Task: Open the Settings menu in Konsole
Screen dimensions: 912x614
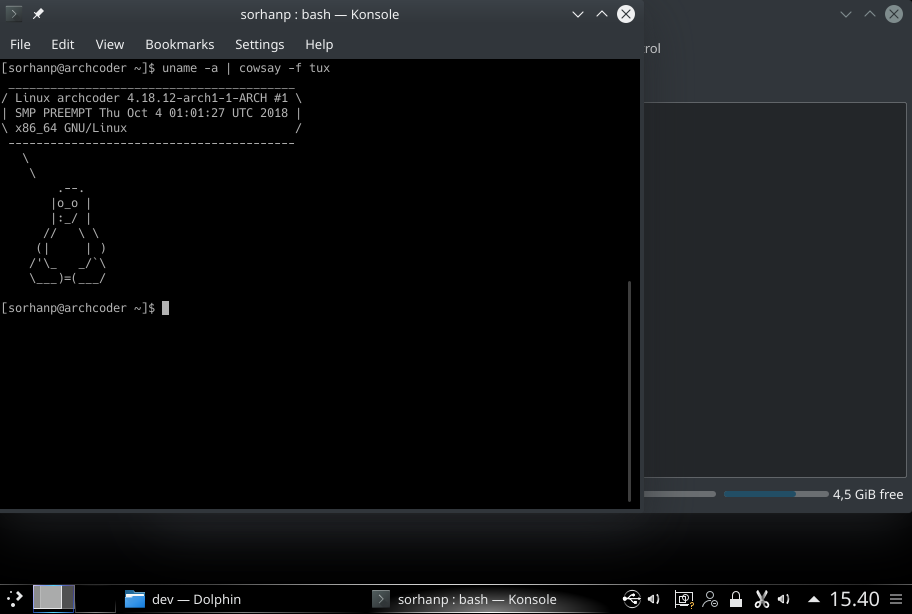Action: pos(259,44)
